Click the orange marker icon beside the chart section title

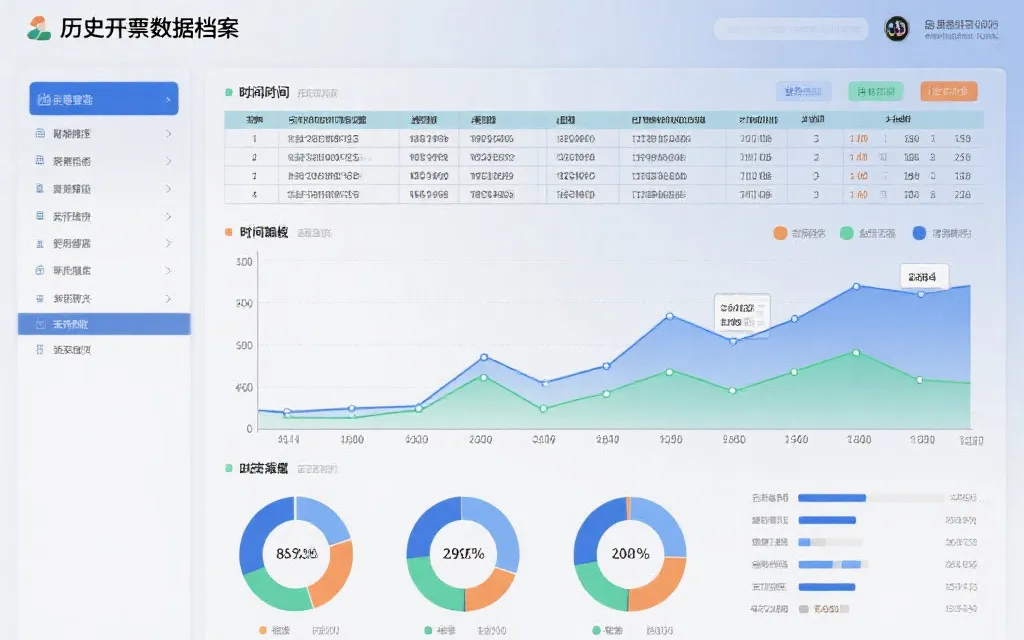(x=226, y=230)
